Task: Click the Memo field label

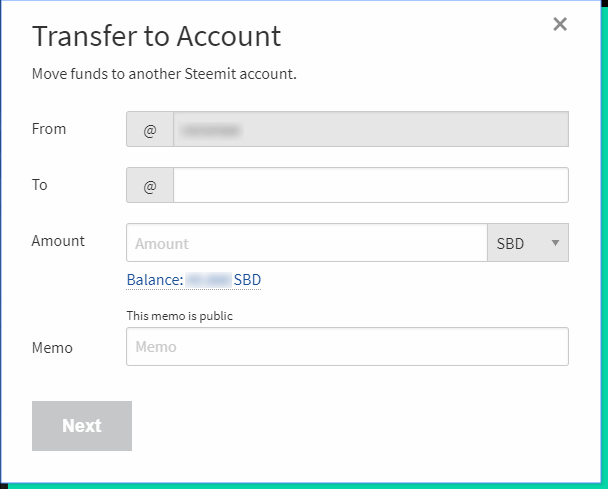Action: (x=52, y=348)
